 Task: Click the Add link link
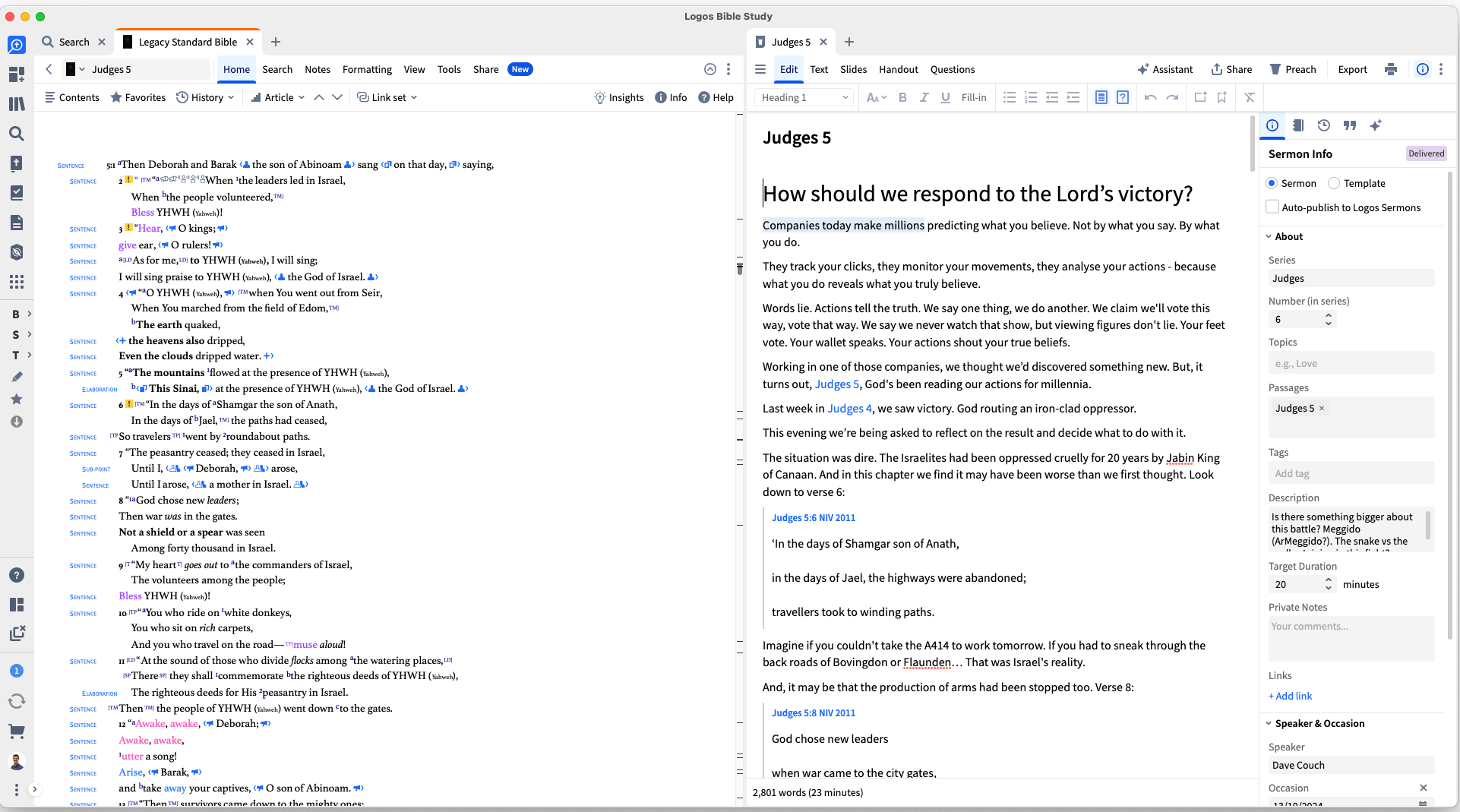click(x=1290, y=696)
